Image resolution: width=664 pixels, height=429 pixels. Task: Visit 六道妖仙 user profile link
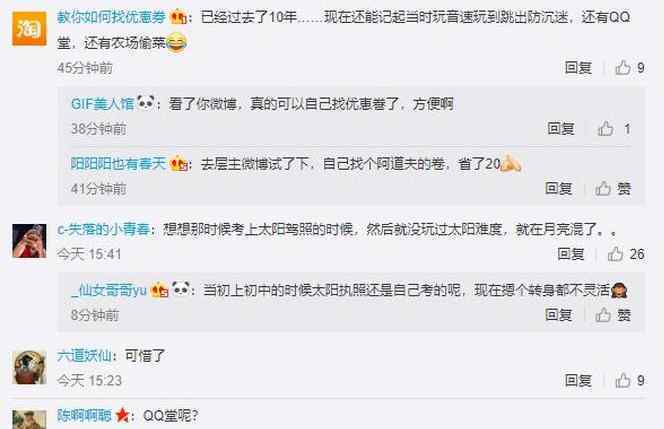pos(84,355)
